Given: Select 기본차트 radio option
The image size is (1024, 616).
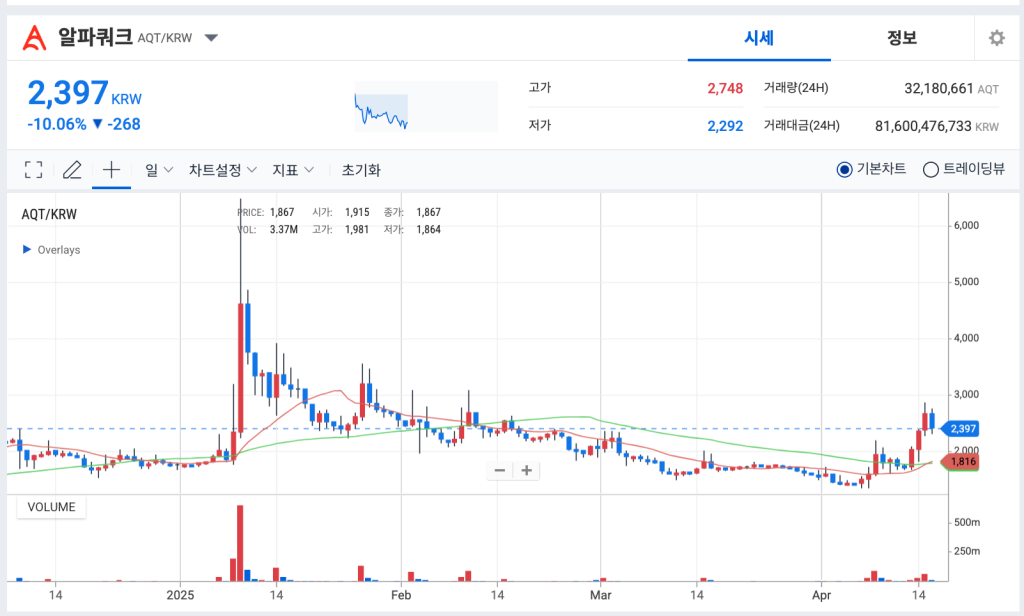Looking at the screenshot, I should (x=871, y=169).
